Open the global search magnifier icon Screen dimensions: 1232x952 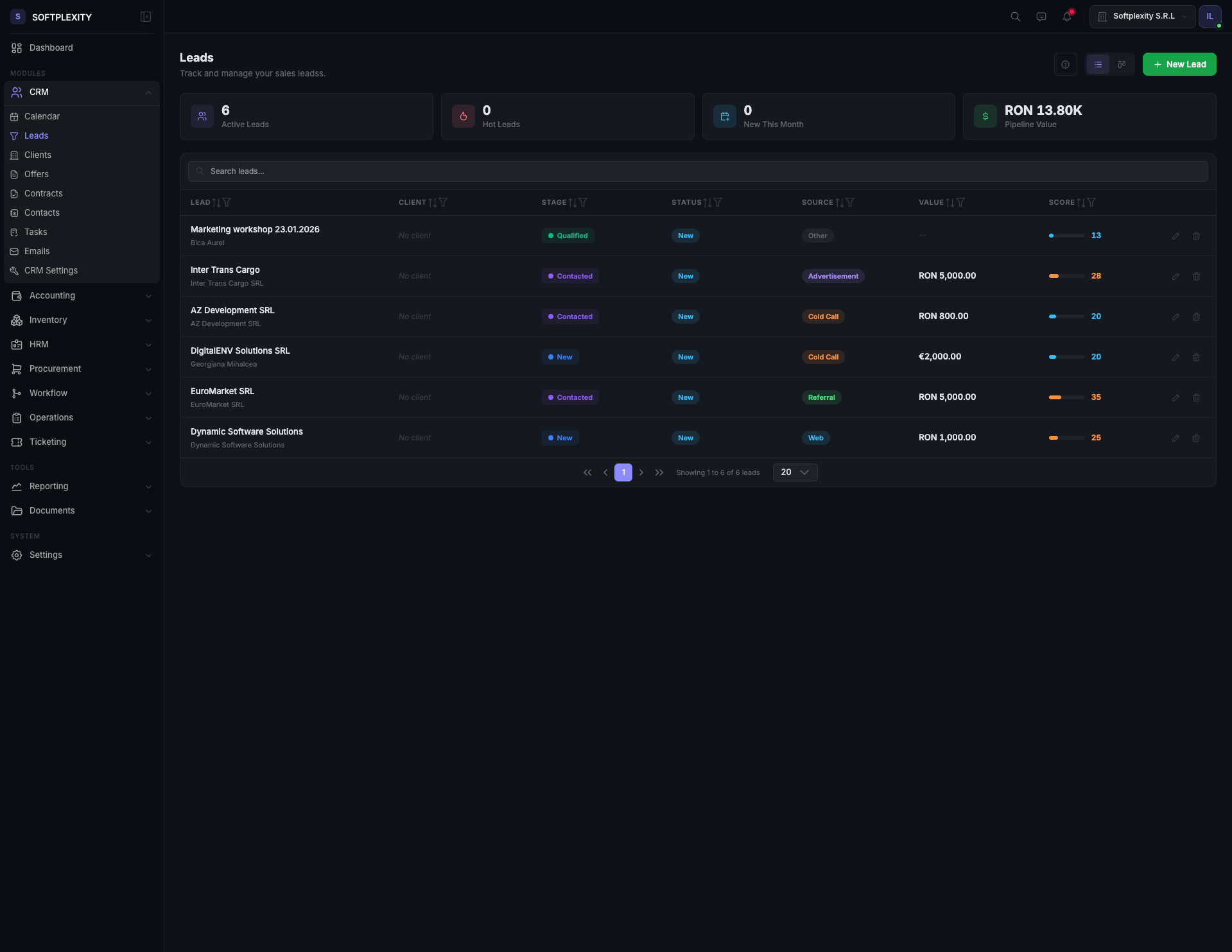pos(1015,16)
